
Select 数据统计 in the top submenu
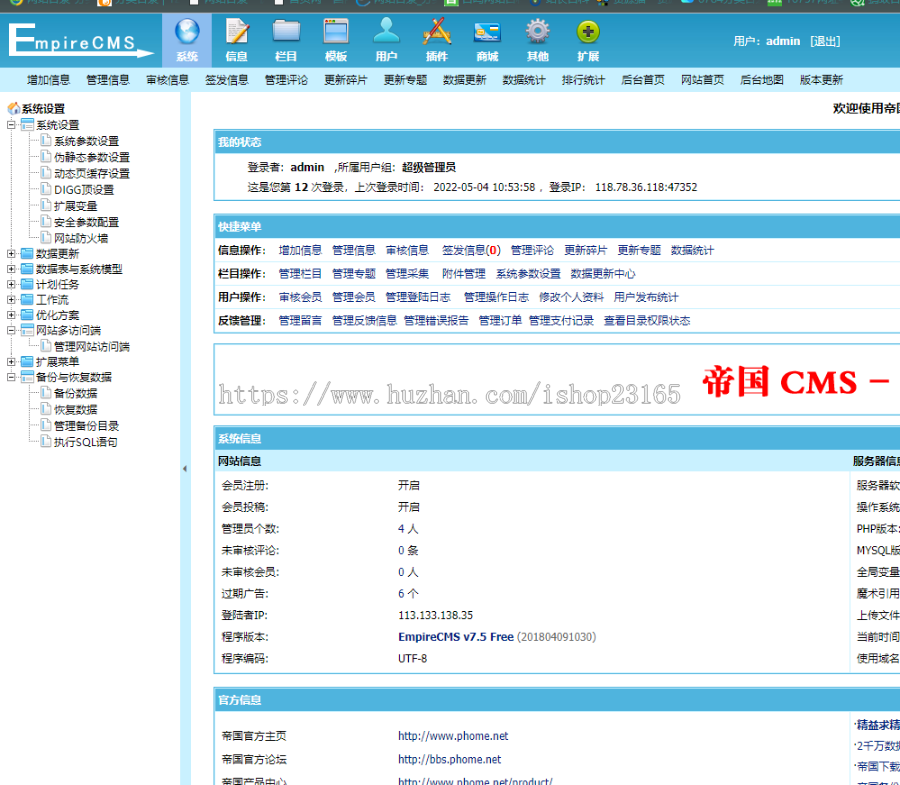coord(524,80)
